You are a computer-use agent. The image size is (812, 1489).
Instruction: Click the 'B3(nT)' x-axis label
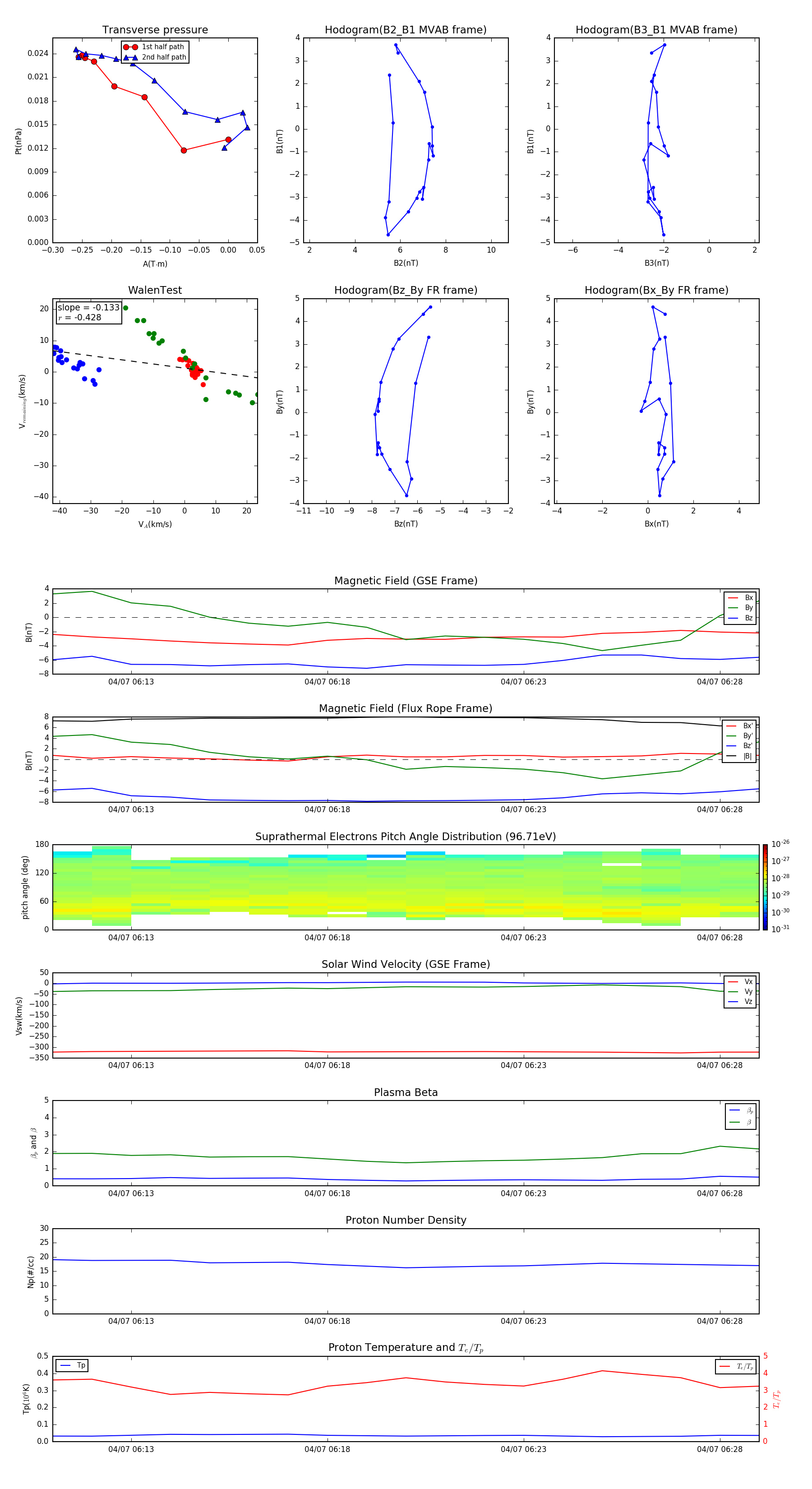pos(656,263)
